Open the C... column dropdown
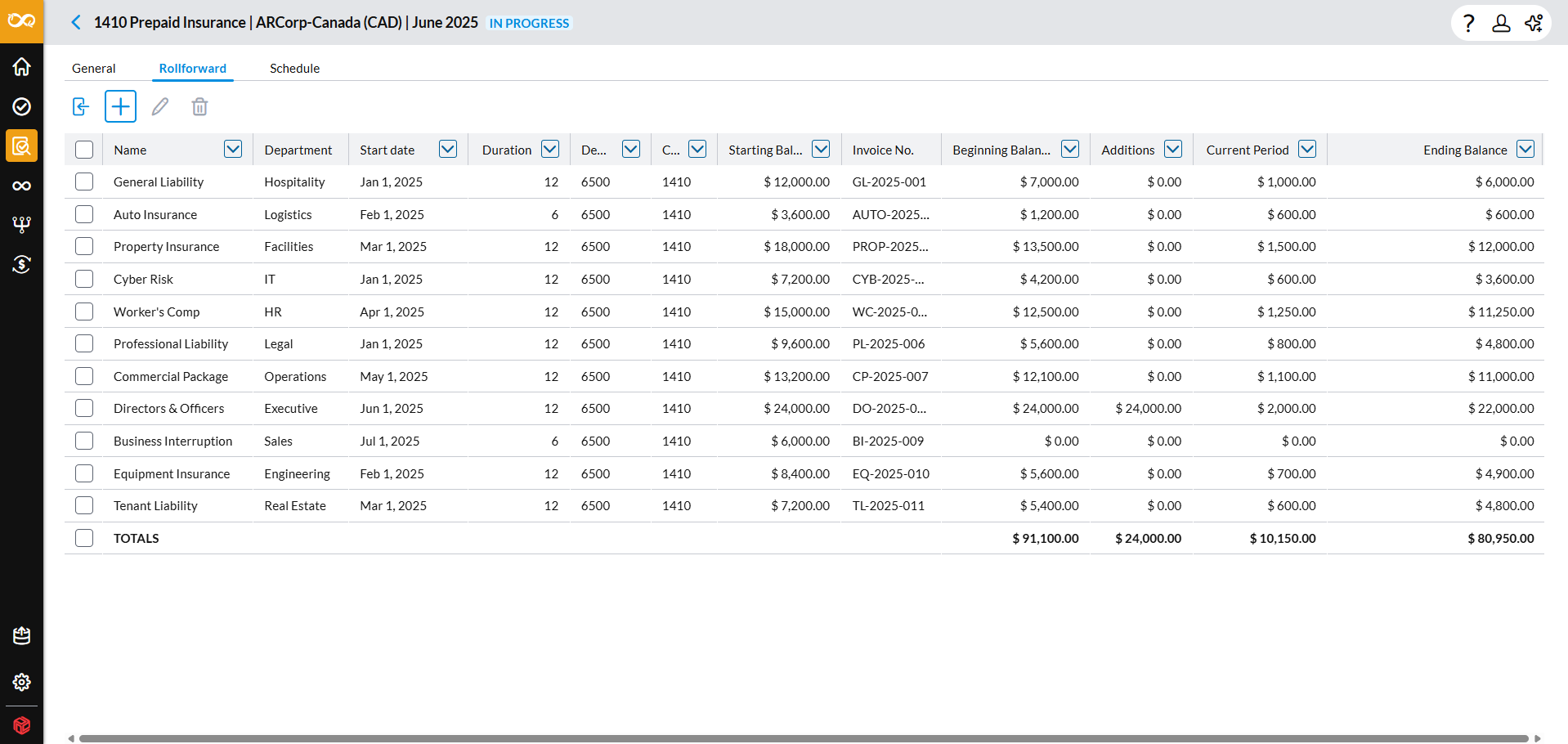 tap(697, 149)
